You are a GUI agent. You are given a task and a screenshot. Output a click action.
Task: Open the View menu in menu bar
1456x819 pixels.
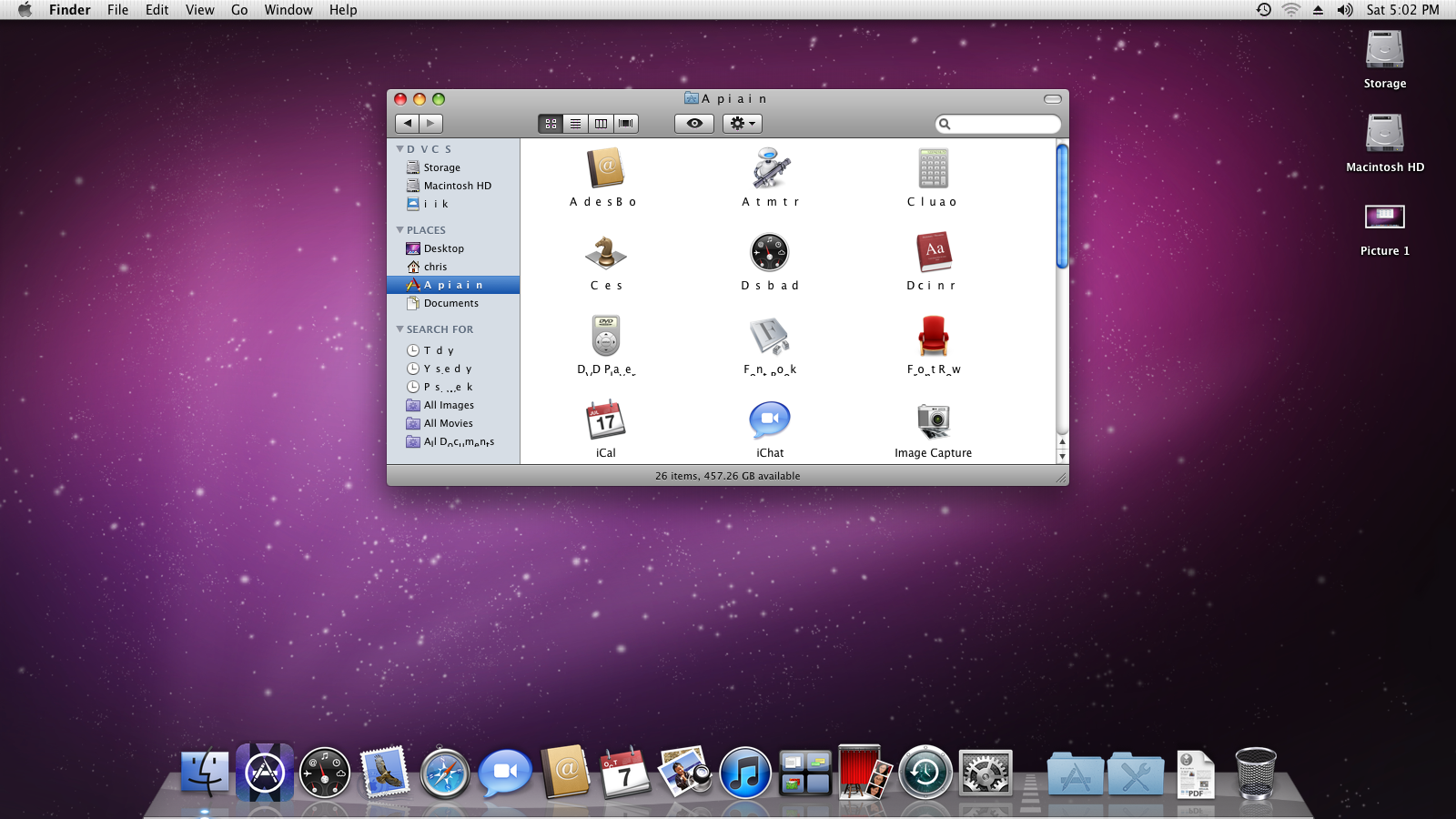(x=199, y=10)
